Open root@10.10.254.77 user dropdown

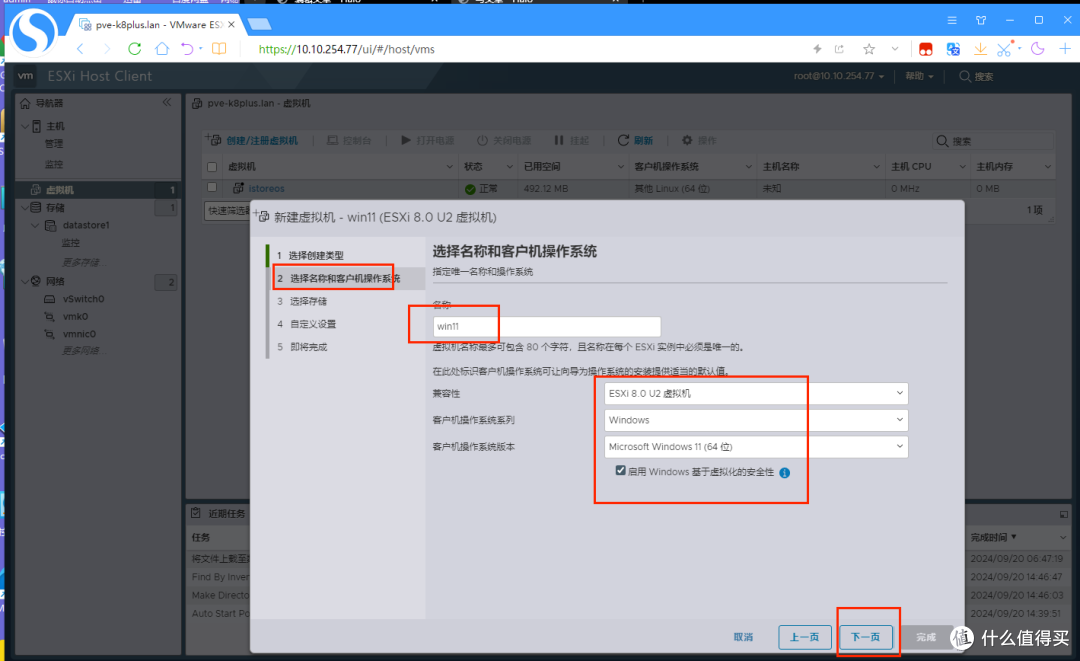point(838,76)
